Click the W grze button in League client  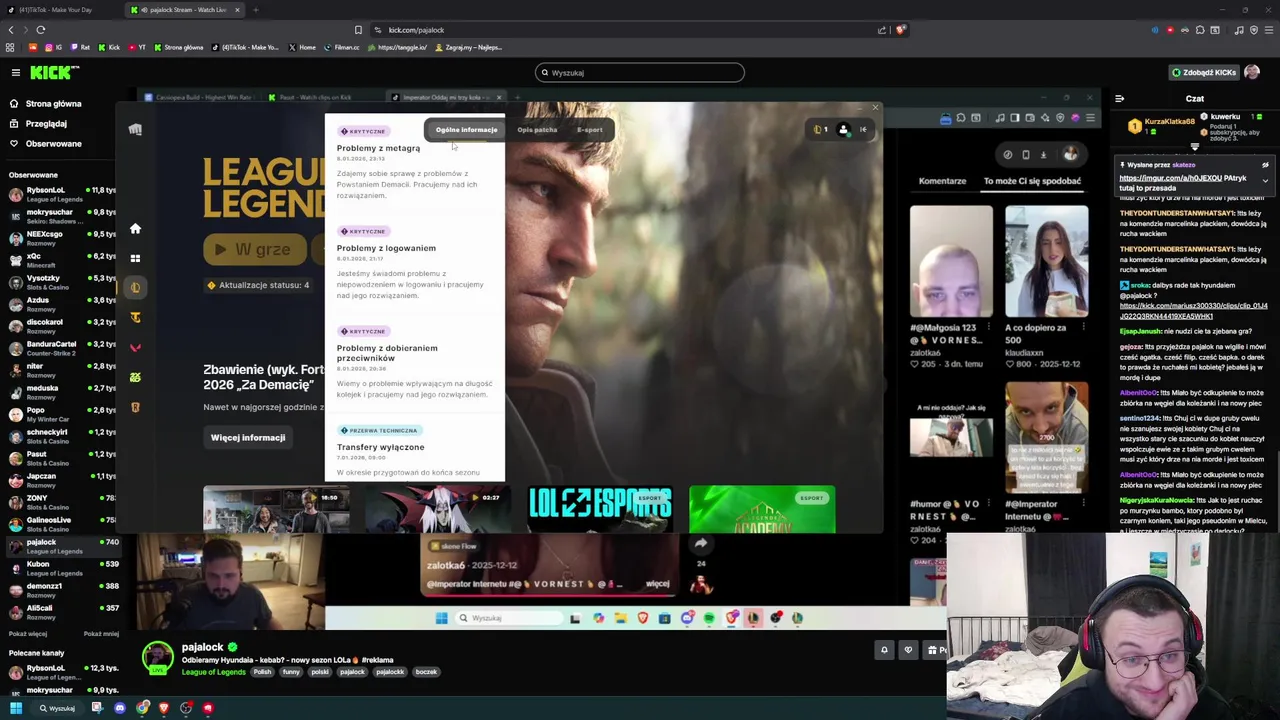(x=254, y=250)
